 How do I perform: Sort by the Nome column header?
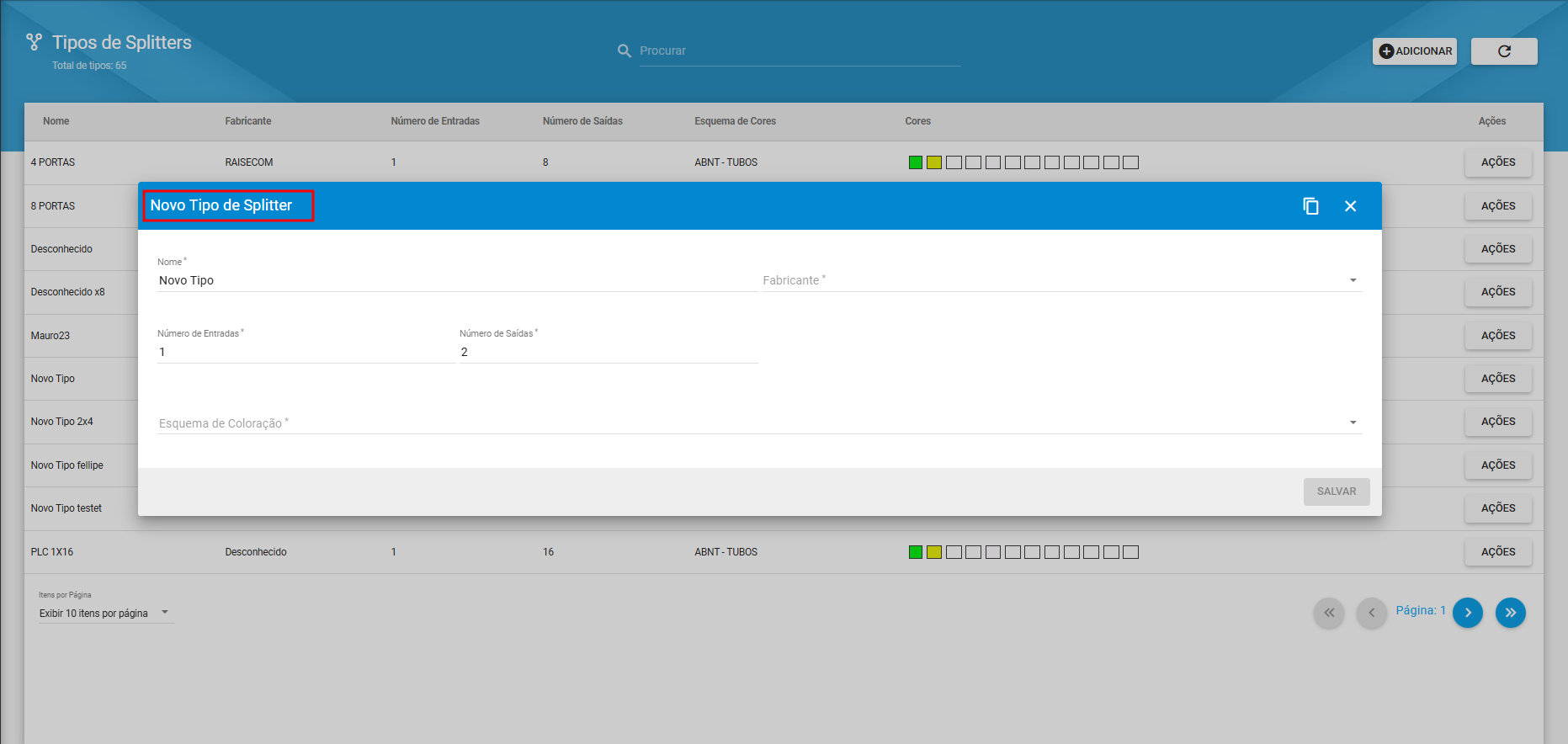[56, 121]
